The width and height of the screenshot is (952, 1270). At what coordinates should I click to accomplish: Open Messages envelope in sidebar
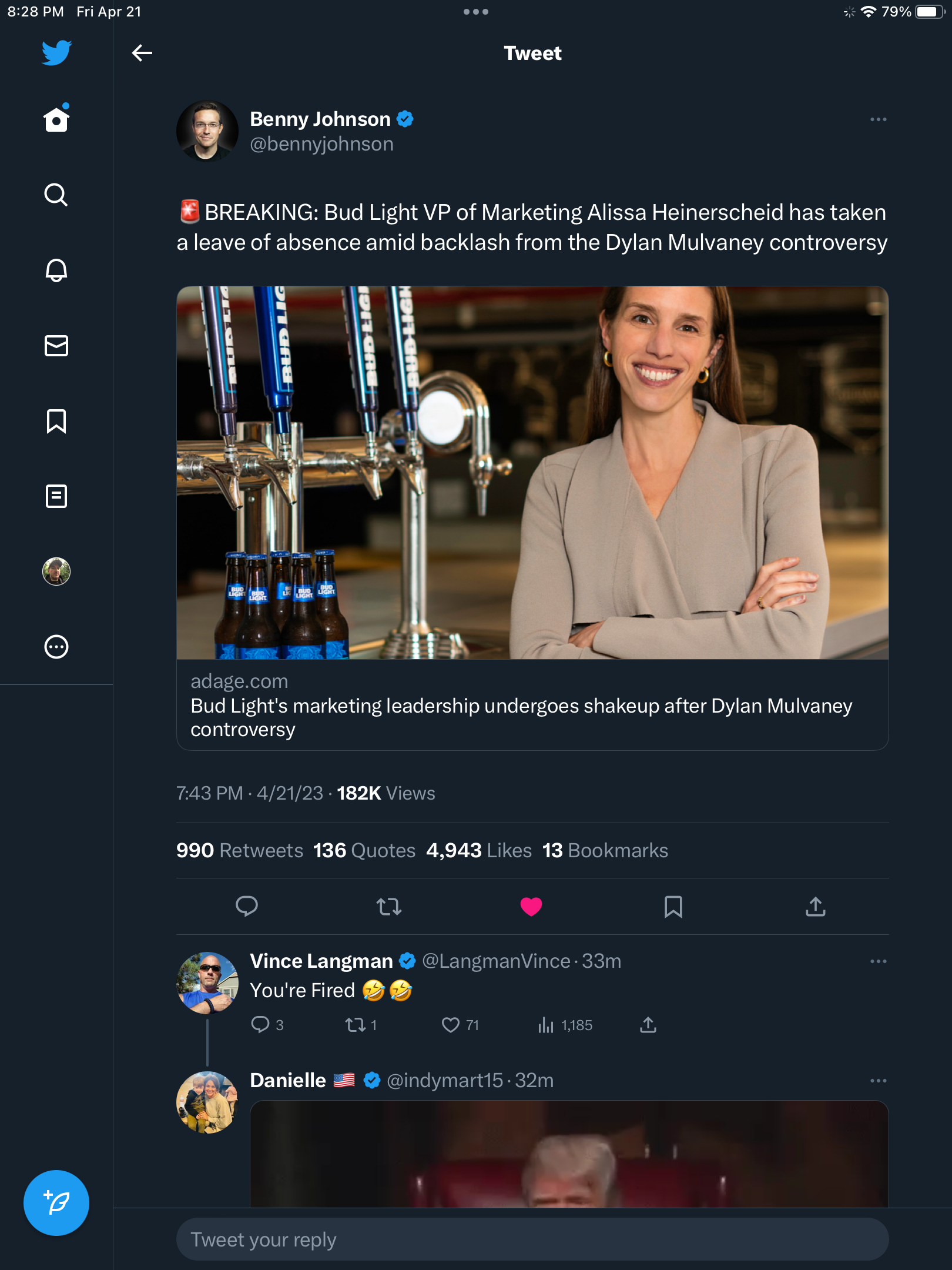[56, 346]
